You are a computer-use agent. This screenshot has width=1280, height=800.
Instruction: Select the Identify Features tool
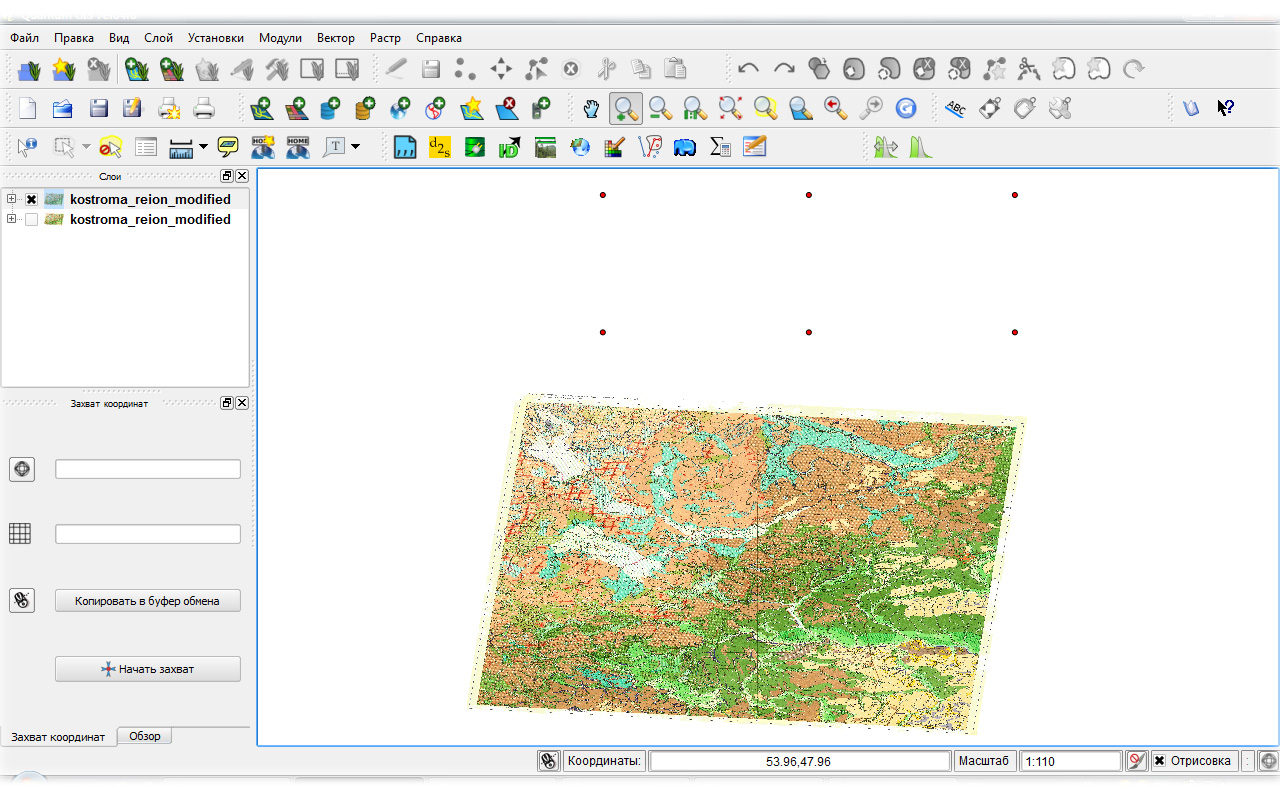(27, 148)
